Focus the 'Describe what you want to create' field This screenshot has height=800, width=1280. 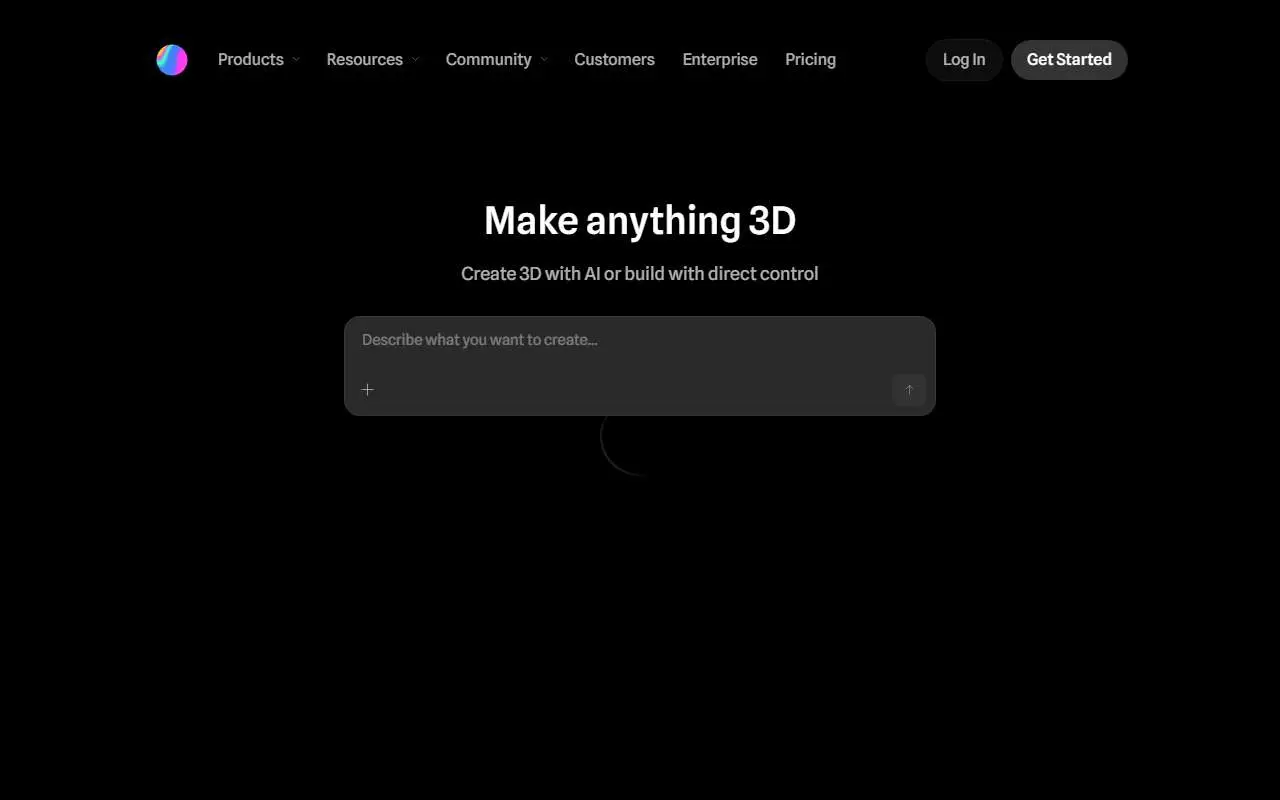pyautogui.click(x=640, y=340)
